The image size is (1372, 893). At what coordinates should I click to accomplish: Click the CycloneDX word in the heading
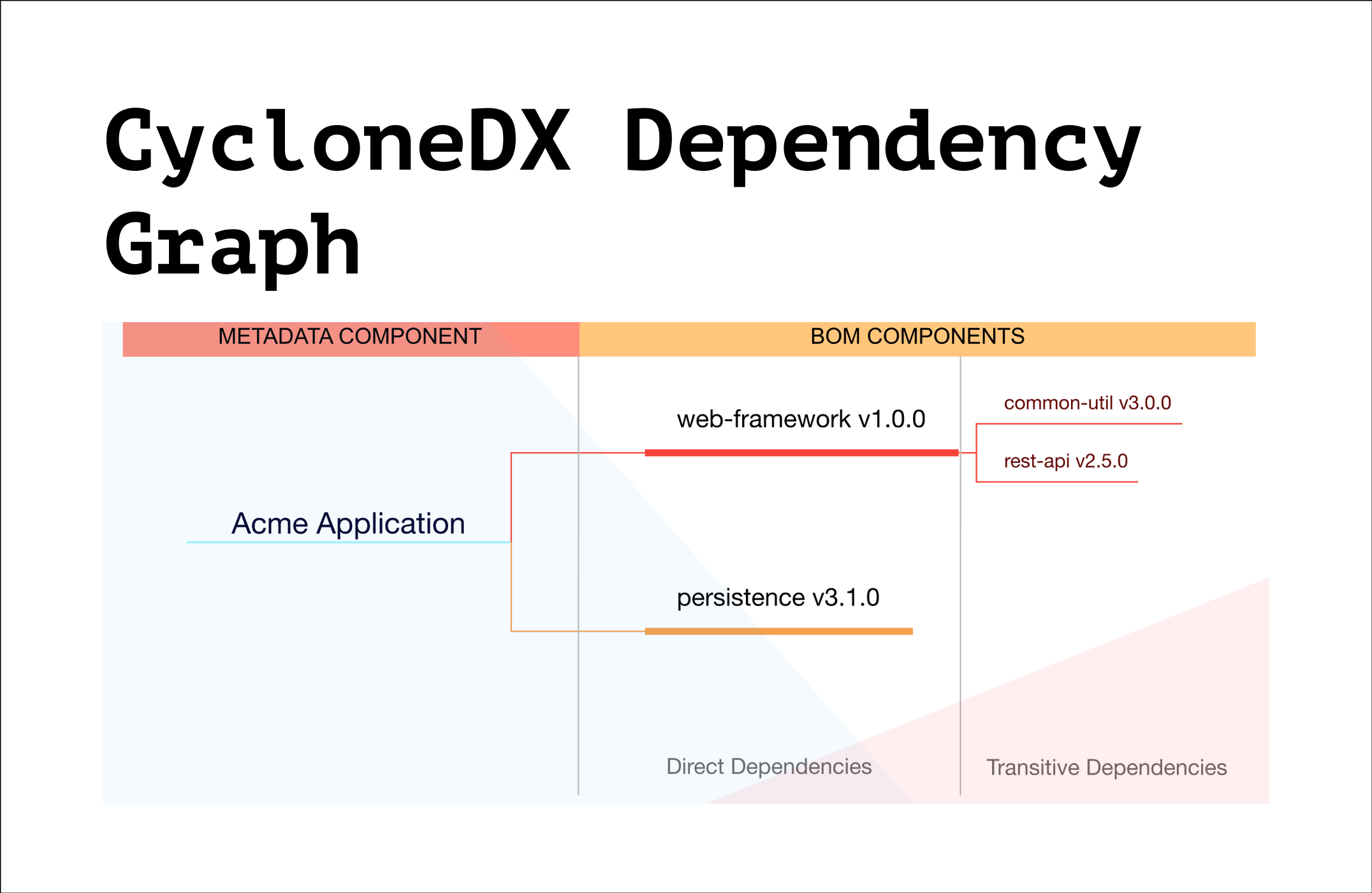(338, 142)
